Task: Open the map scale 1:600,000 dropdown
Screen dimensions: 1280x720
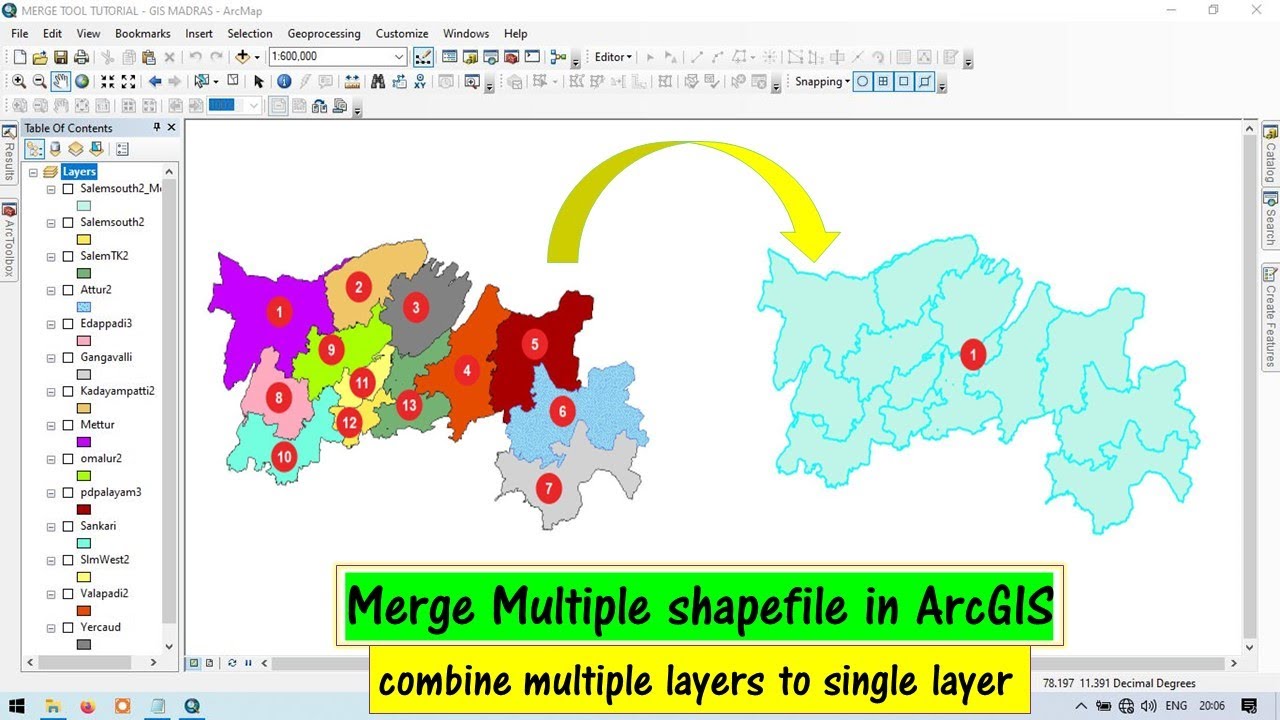Action: 399,57
